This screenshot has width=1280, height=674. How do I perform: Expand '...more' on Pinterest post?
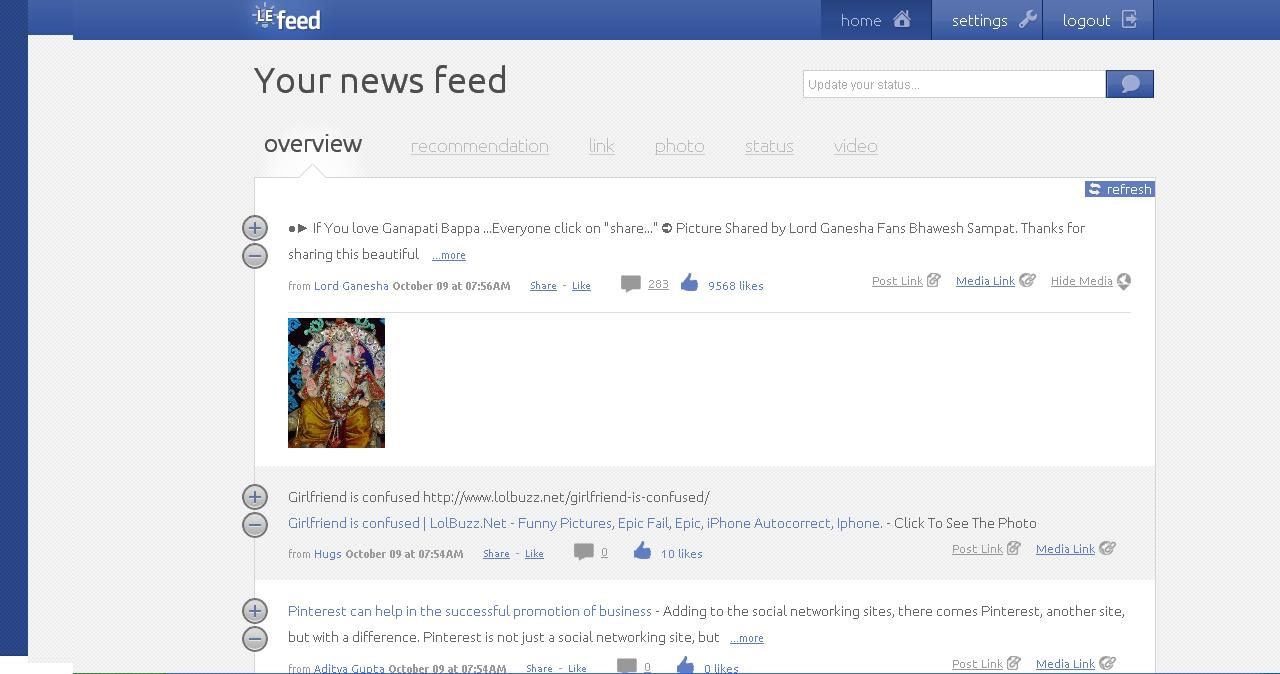click(x=747, y=638)
